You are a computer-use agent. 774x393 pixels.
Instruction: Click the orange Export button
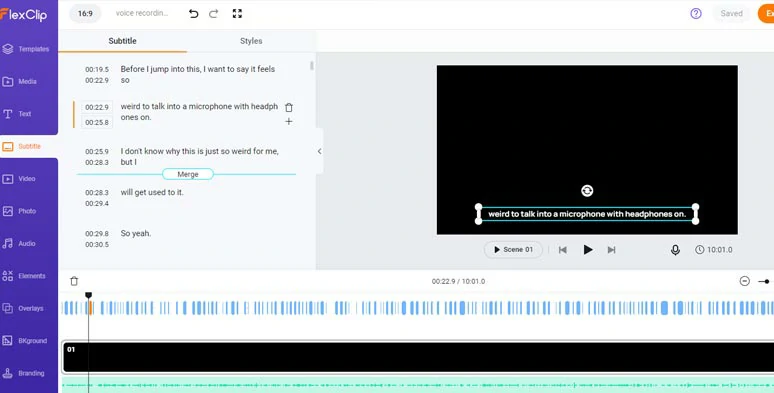766,14
